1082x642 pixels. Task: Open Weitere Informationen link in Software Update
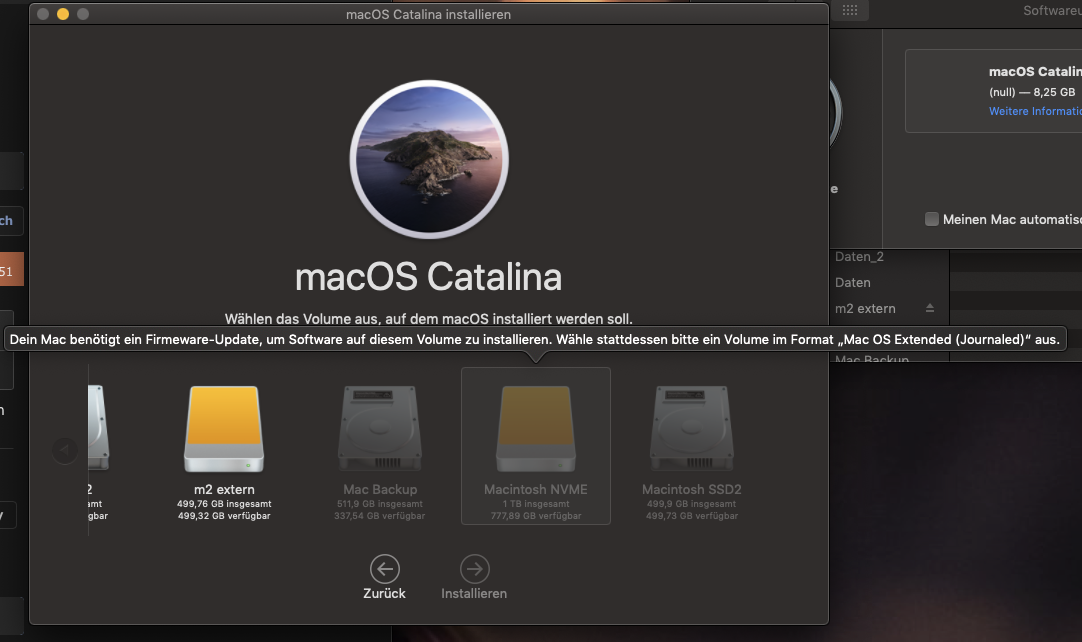(1035, 111)
